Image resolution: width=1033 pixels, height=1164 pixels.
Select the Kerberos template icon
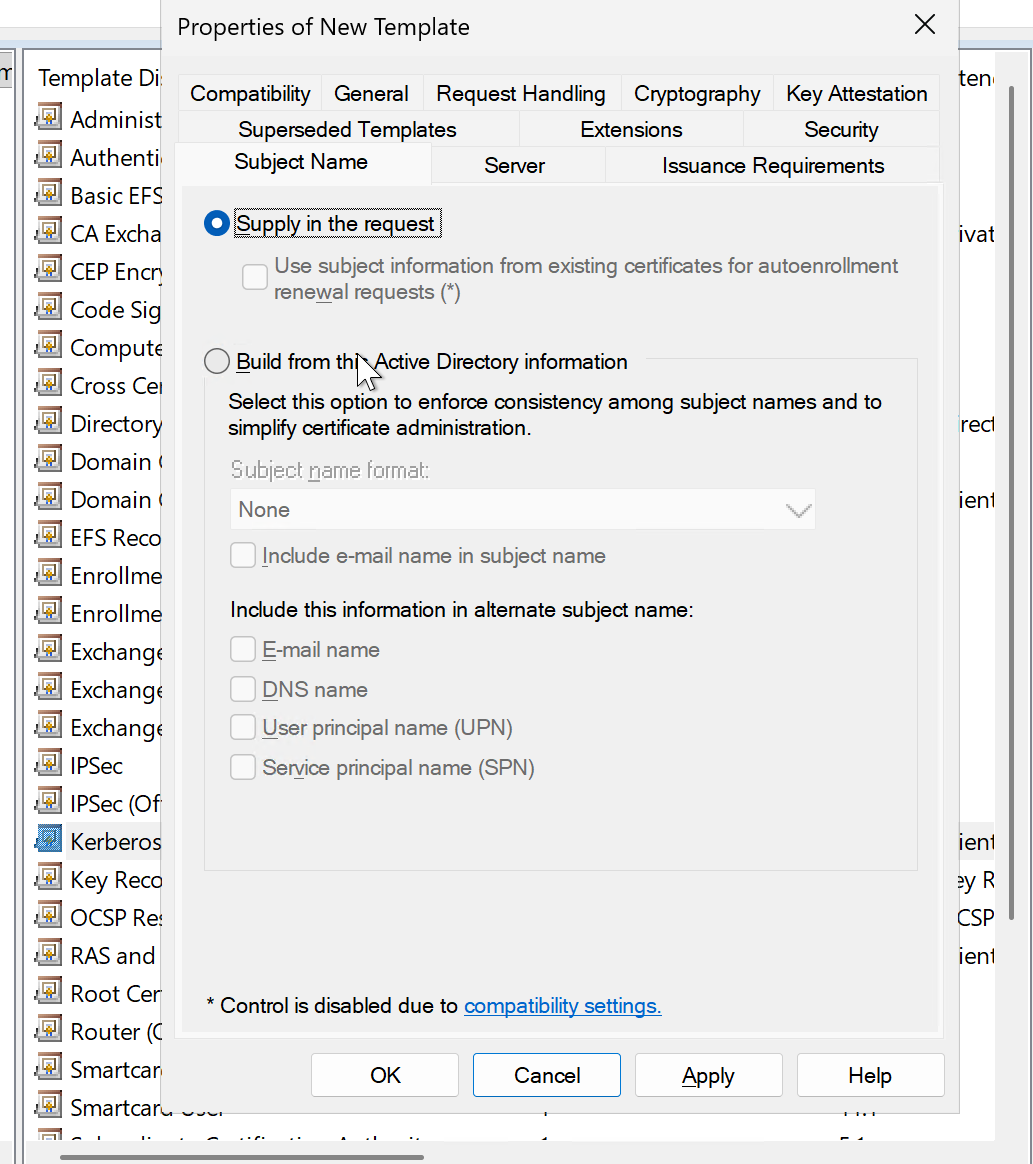click(x=48, y=841)
